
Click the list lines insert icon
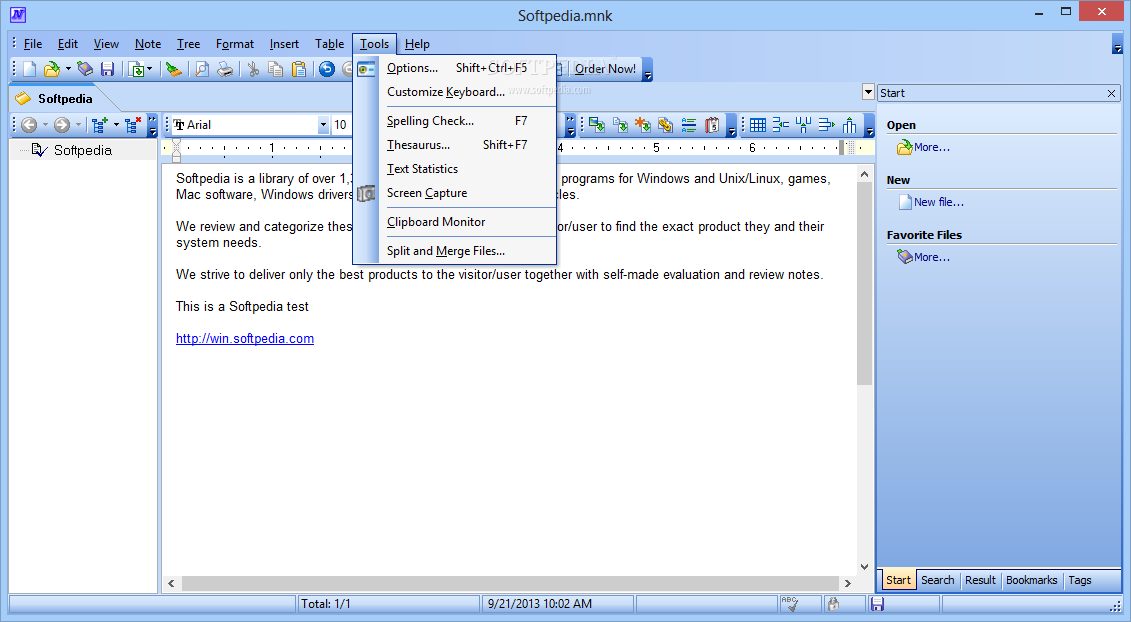[689, 125]
